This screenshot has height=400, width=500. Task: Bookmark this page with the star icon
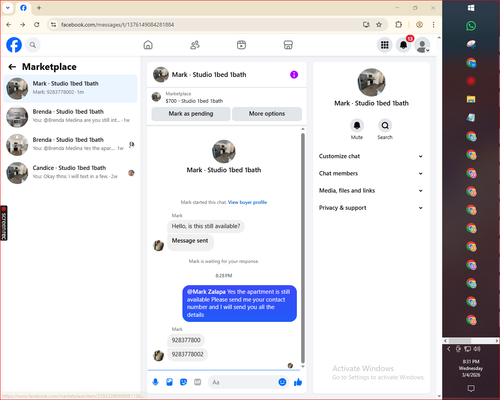[x=379, y=25]
